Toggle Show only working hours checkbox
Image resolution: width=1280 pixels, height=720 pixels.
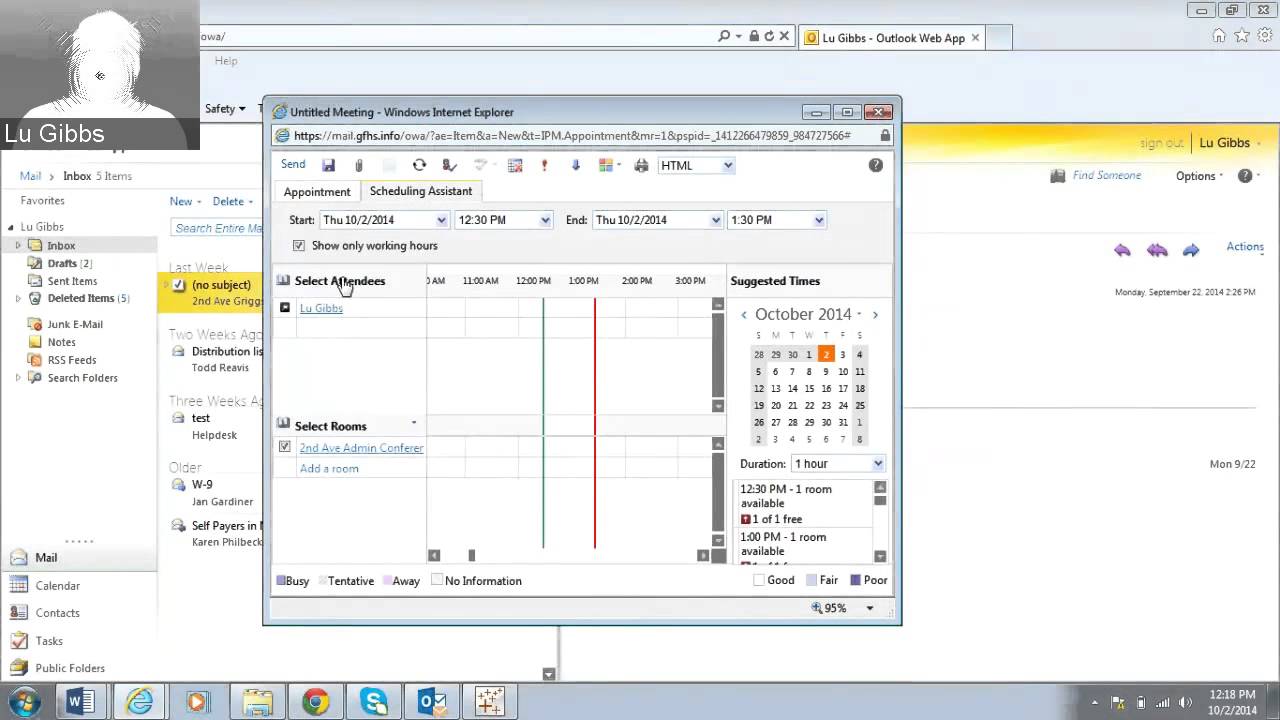[298, 245]
